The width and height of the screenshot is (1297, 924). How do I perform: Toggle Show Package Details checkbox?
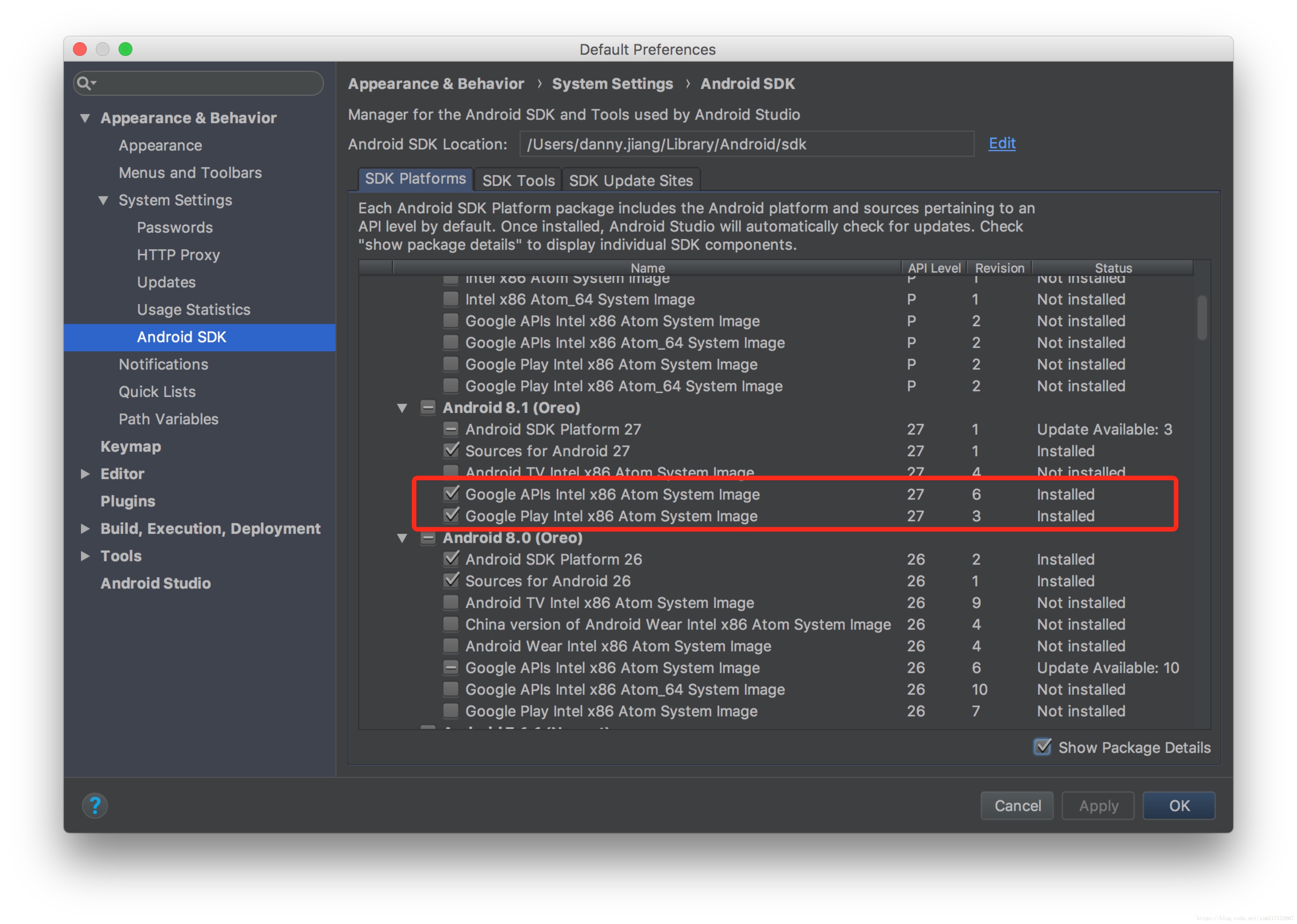pos(1042,747)
